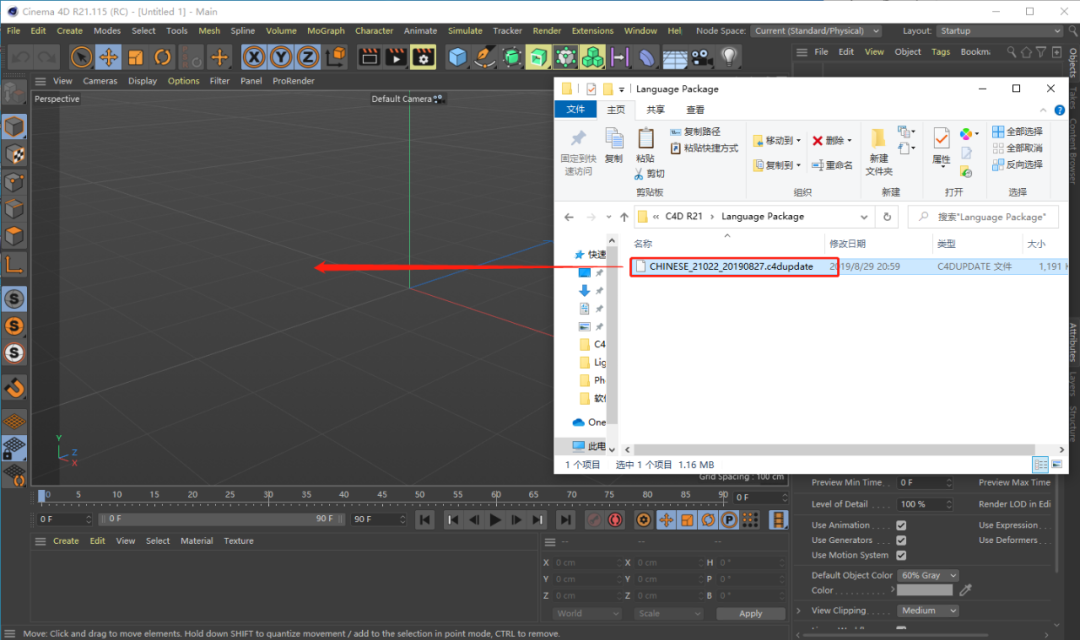Open the World coordinate dropdown
Image resolution: width=1080 pixels, height=640 pixels.
pyautogui.click(x=588, y=613)
